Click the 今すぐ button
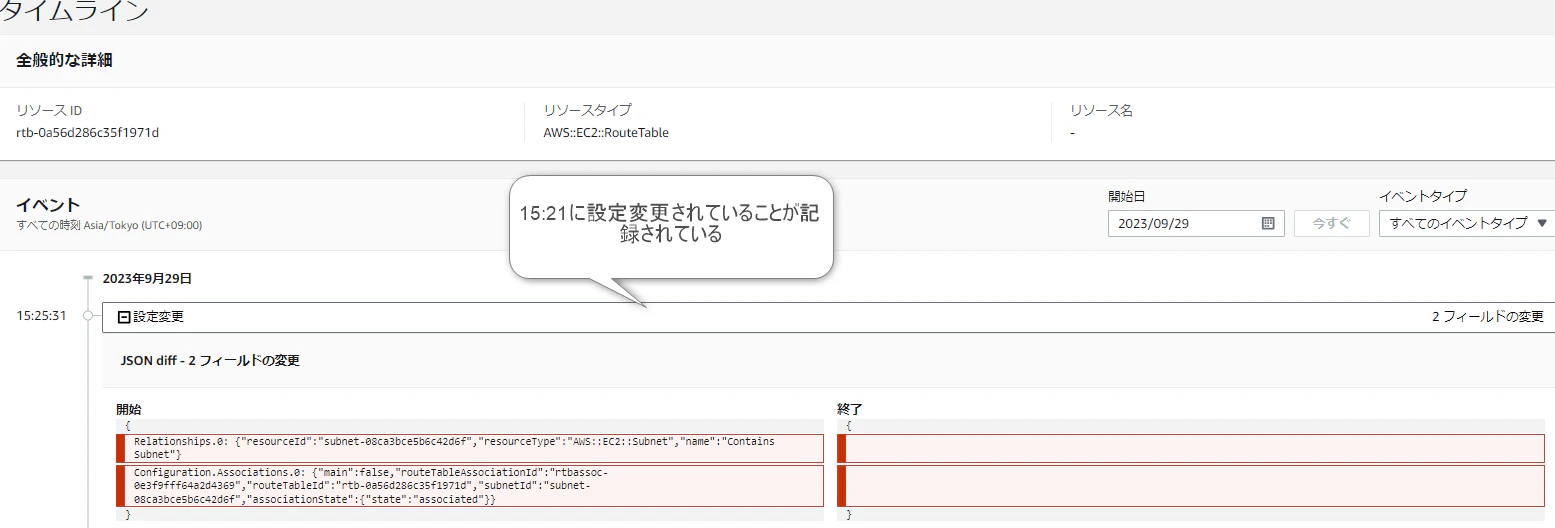Viewport: 1555px width, 528px height. point(1331,224)
